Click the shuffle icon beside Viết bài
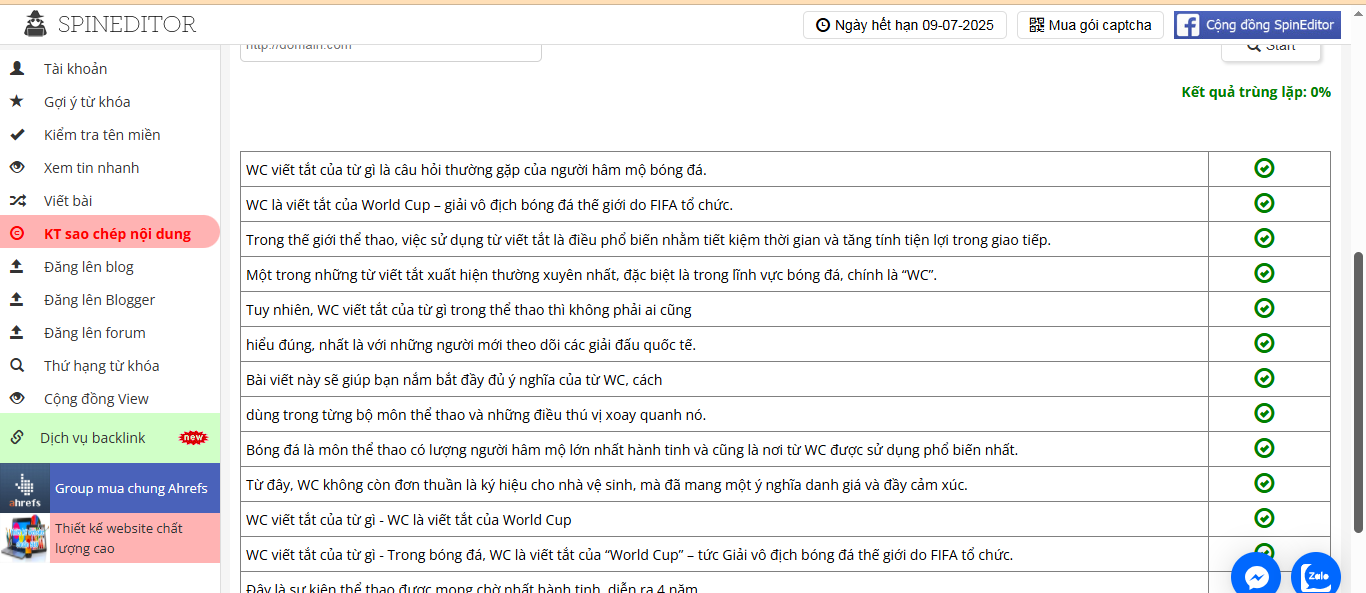 pyautogui.click(x=17, y=201)
